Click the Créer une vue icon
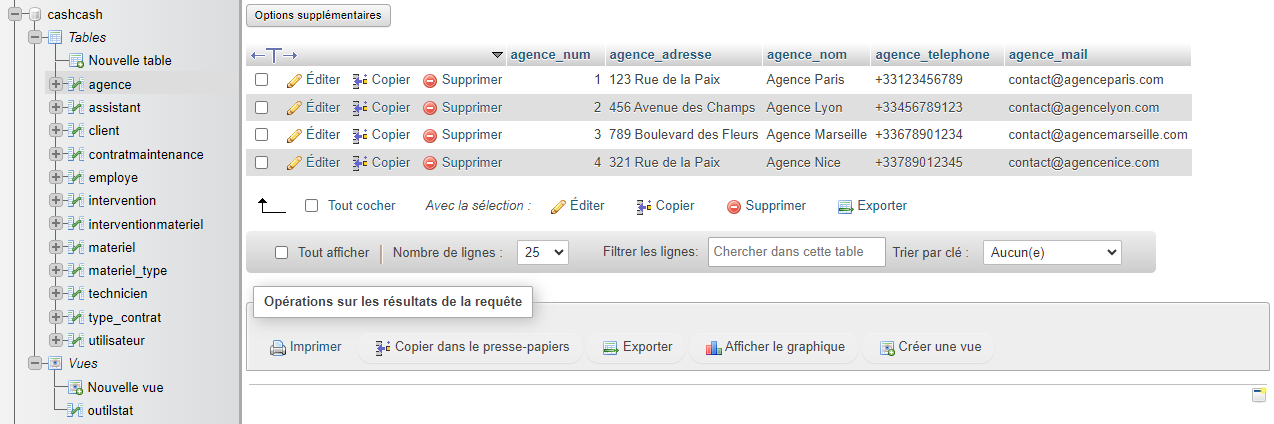This screenshot has height=424, width=1274. (886, 348)
